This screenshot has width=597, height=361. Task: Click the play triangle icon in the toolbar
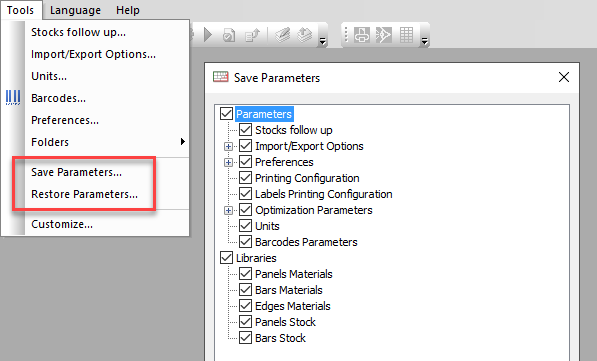(208, 35)
